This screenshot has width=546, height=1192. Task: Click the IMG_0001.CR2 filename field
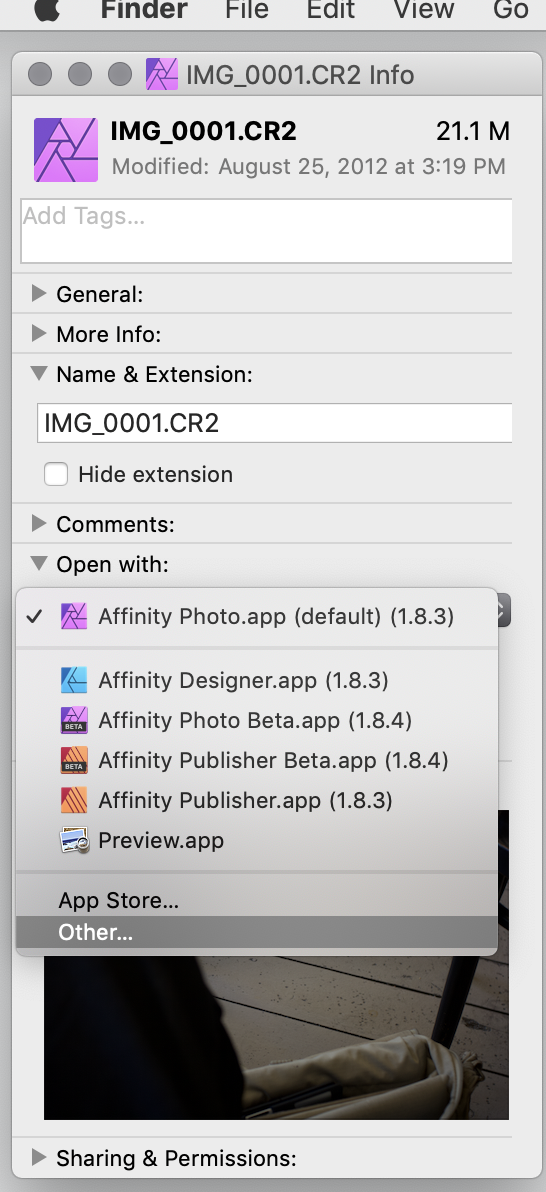[x=275, y=423]
